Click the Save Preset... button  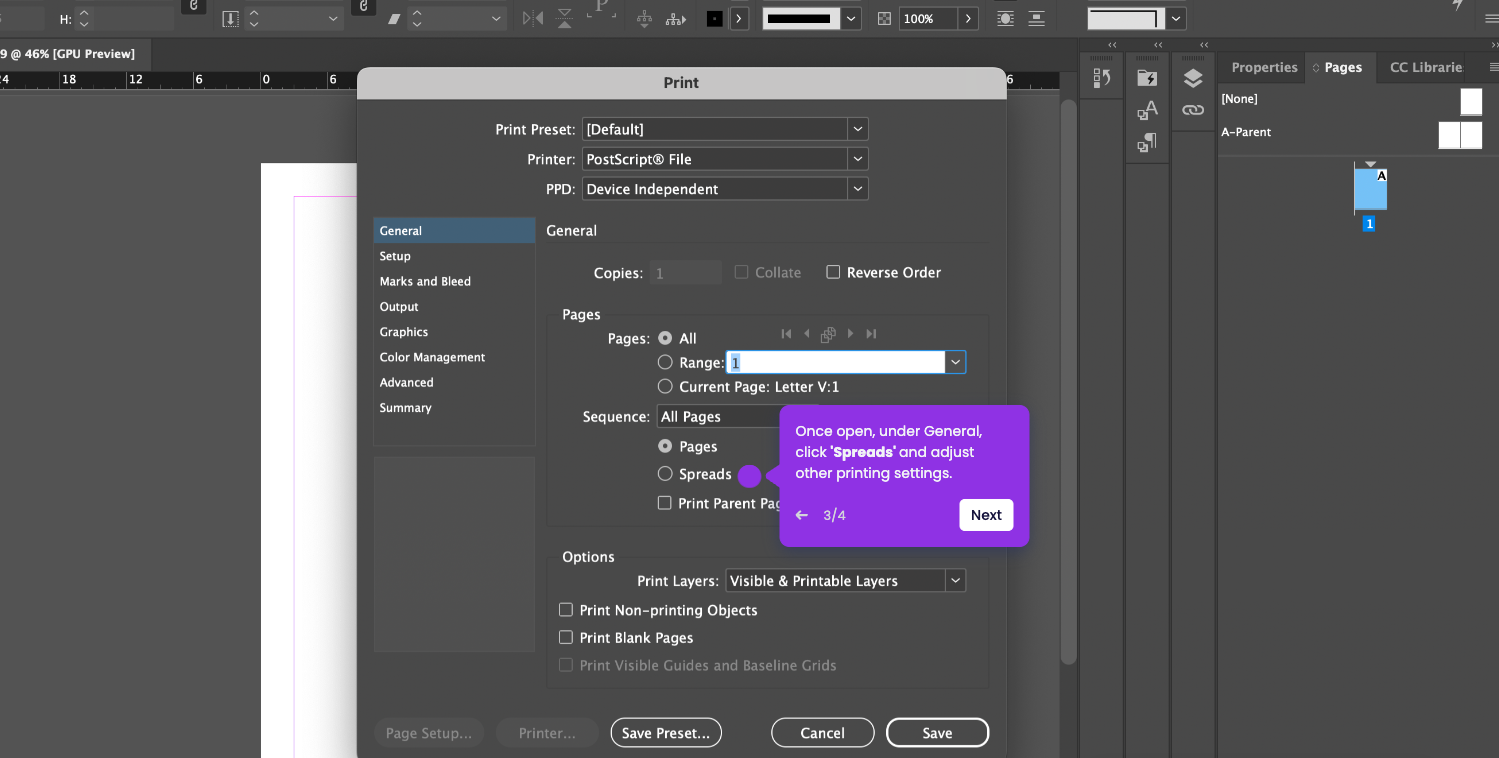(666, 733)
